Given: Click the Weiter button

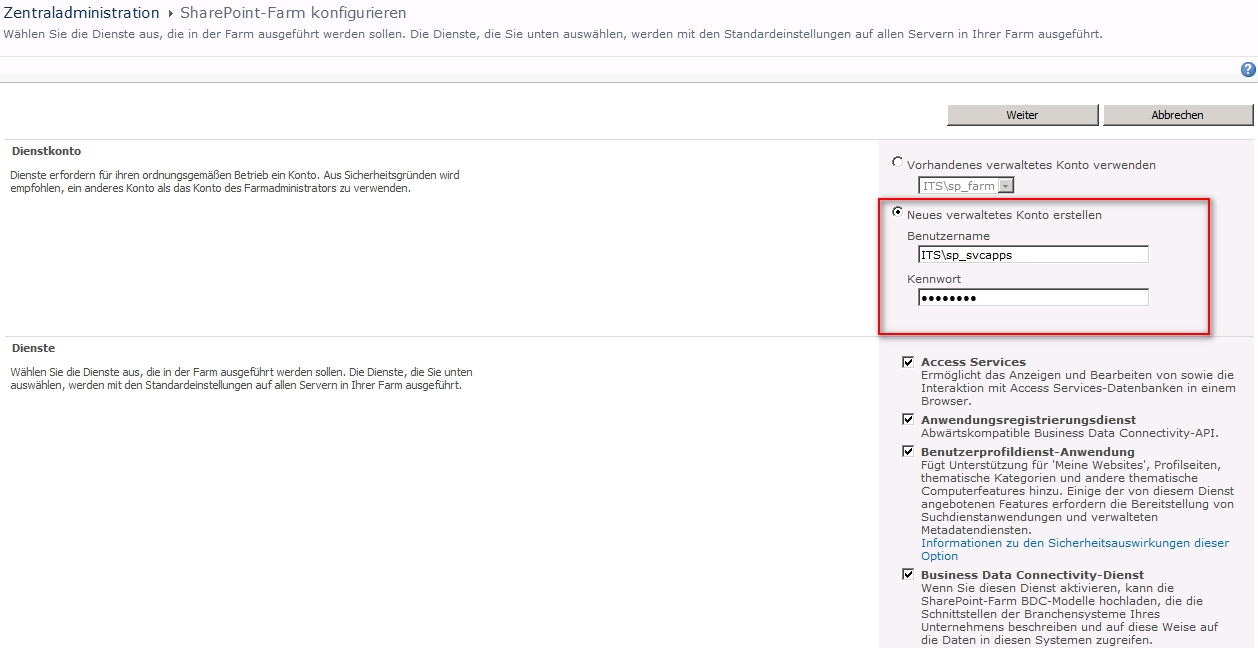Looking at the screenshot, I should click(1022, 115).
